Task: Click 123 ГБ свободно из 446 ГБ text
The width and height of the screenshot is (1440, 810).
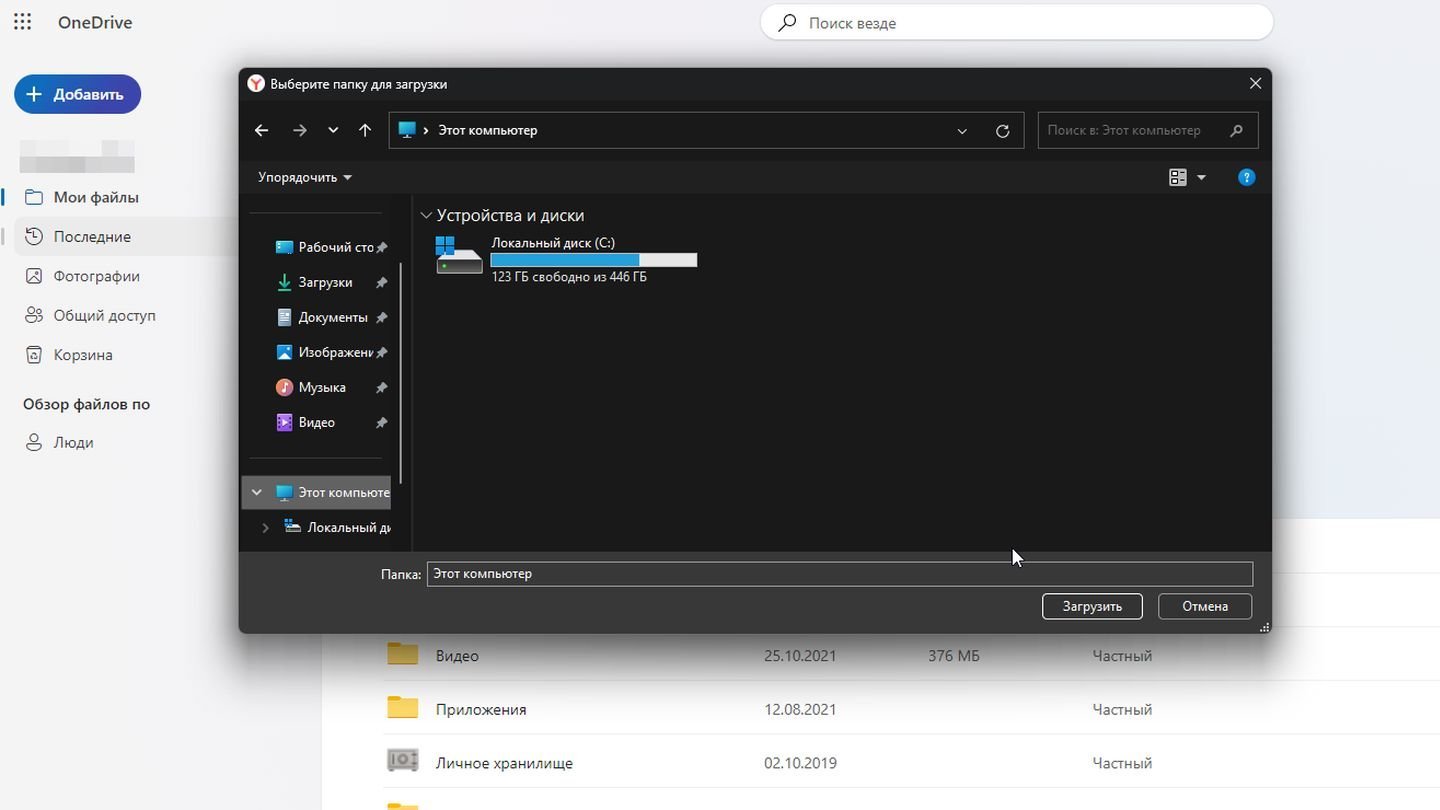Action: coord(569,277)
